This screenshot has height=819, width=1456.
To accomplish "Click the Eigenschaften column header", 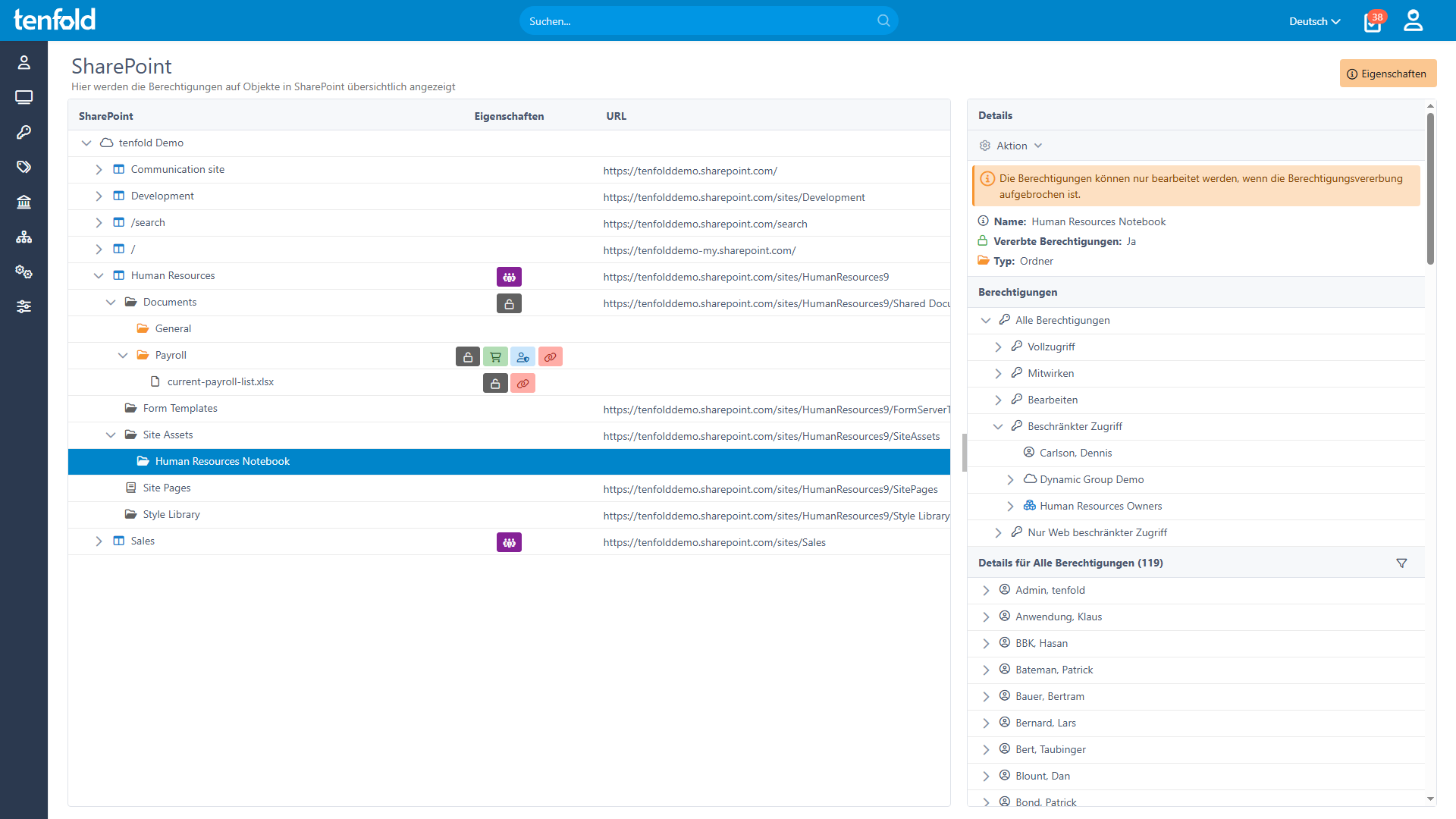I will pos(509,117).
